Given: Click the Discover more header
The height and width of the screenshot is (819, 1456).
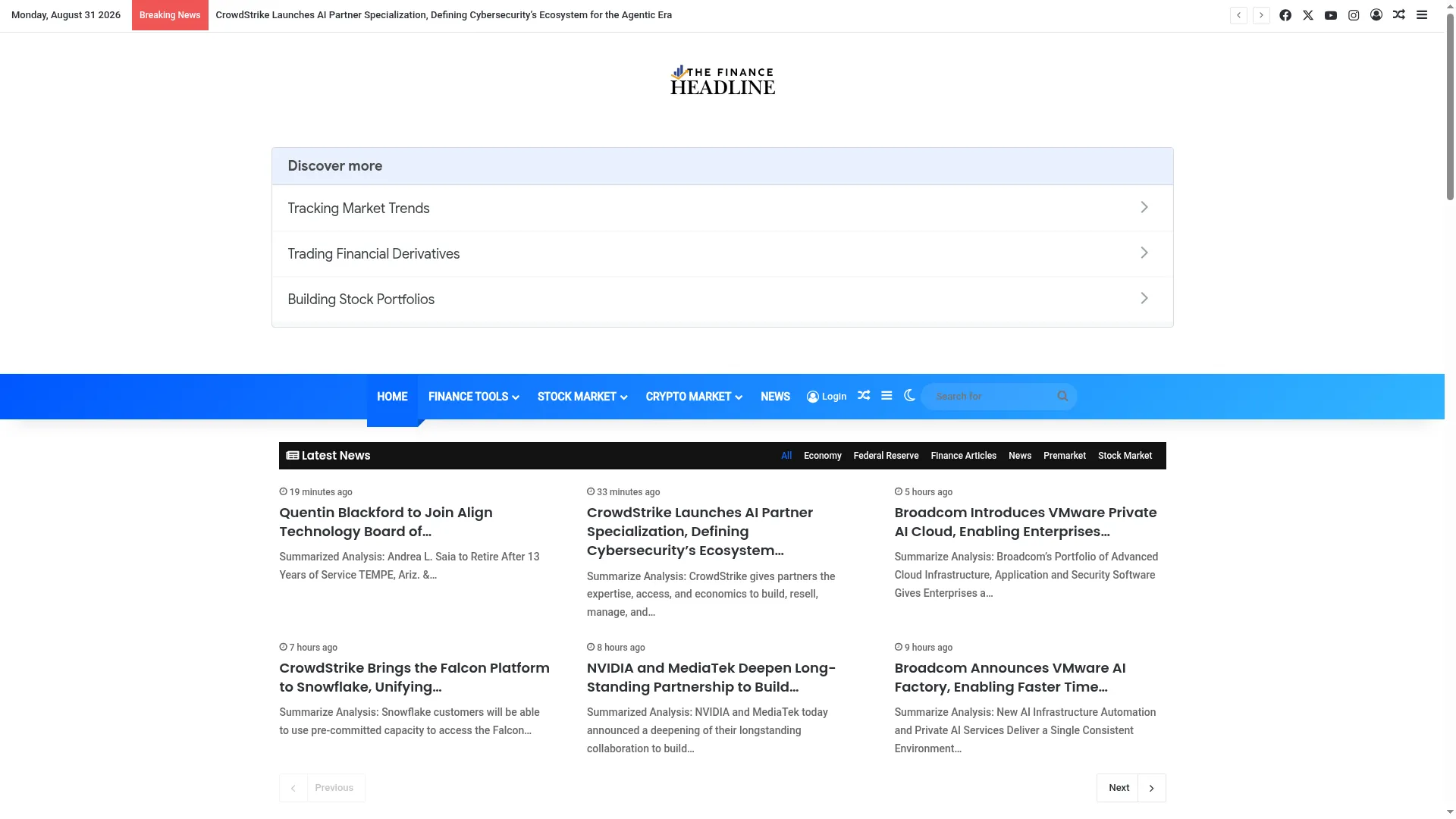Looking at the screenshot, I should click(722, 166).
